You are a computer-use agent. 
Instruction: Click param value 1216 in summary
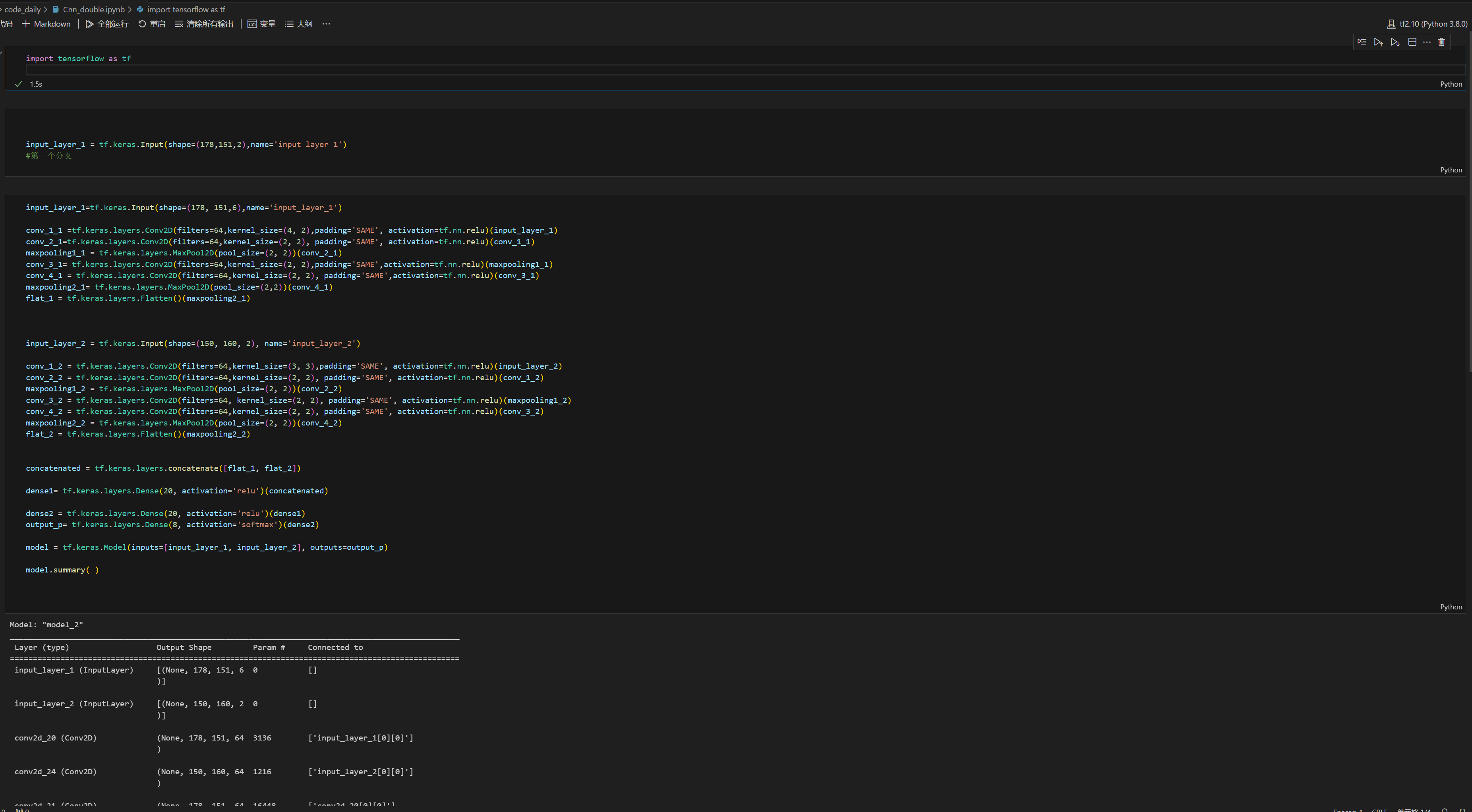click(262, 772)
